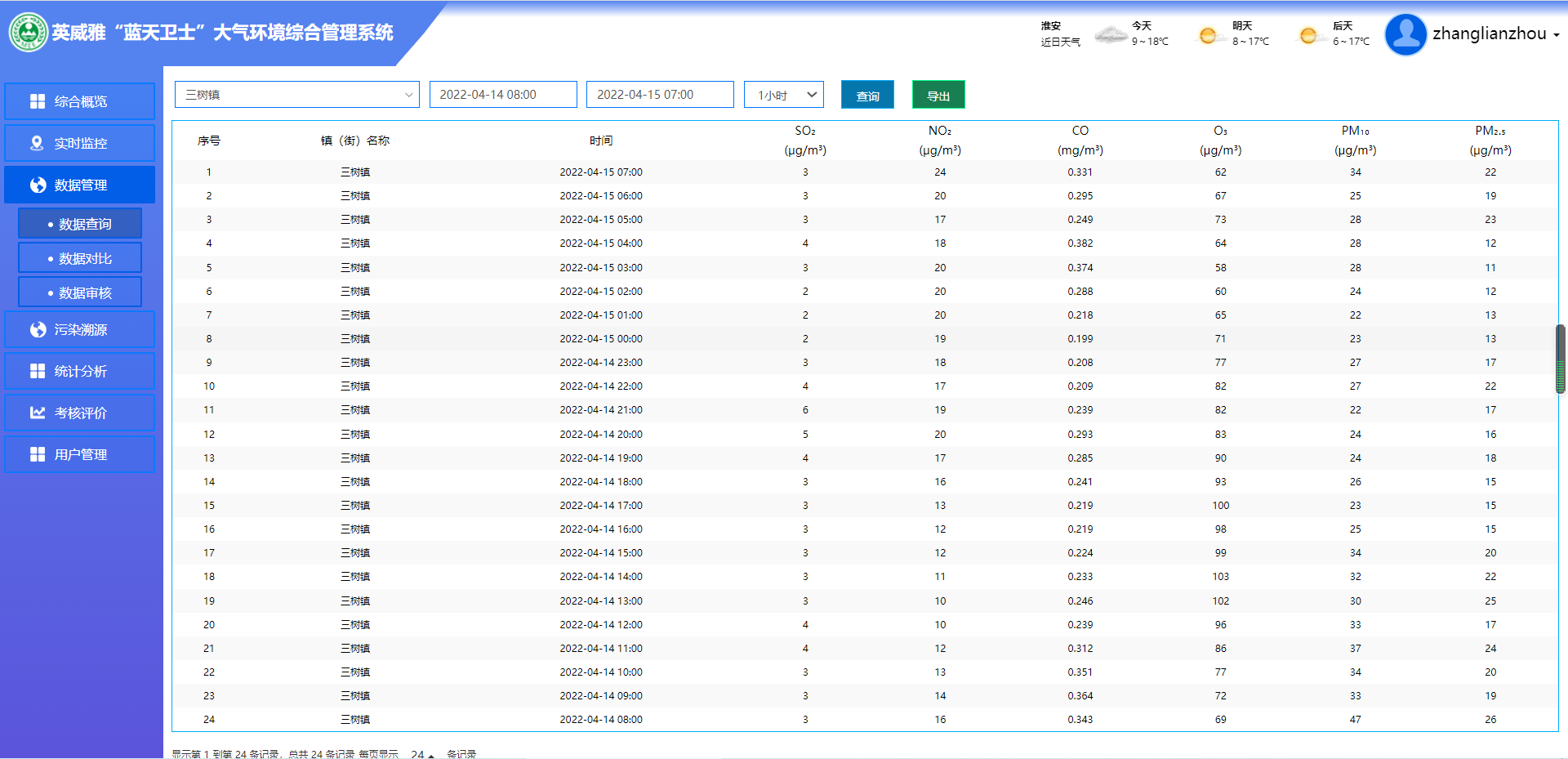This screenshot has width=1568, height=759.
Task: Click the user avatar icon
Action: pos(1405,34)
